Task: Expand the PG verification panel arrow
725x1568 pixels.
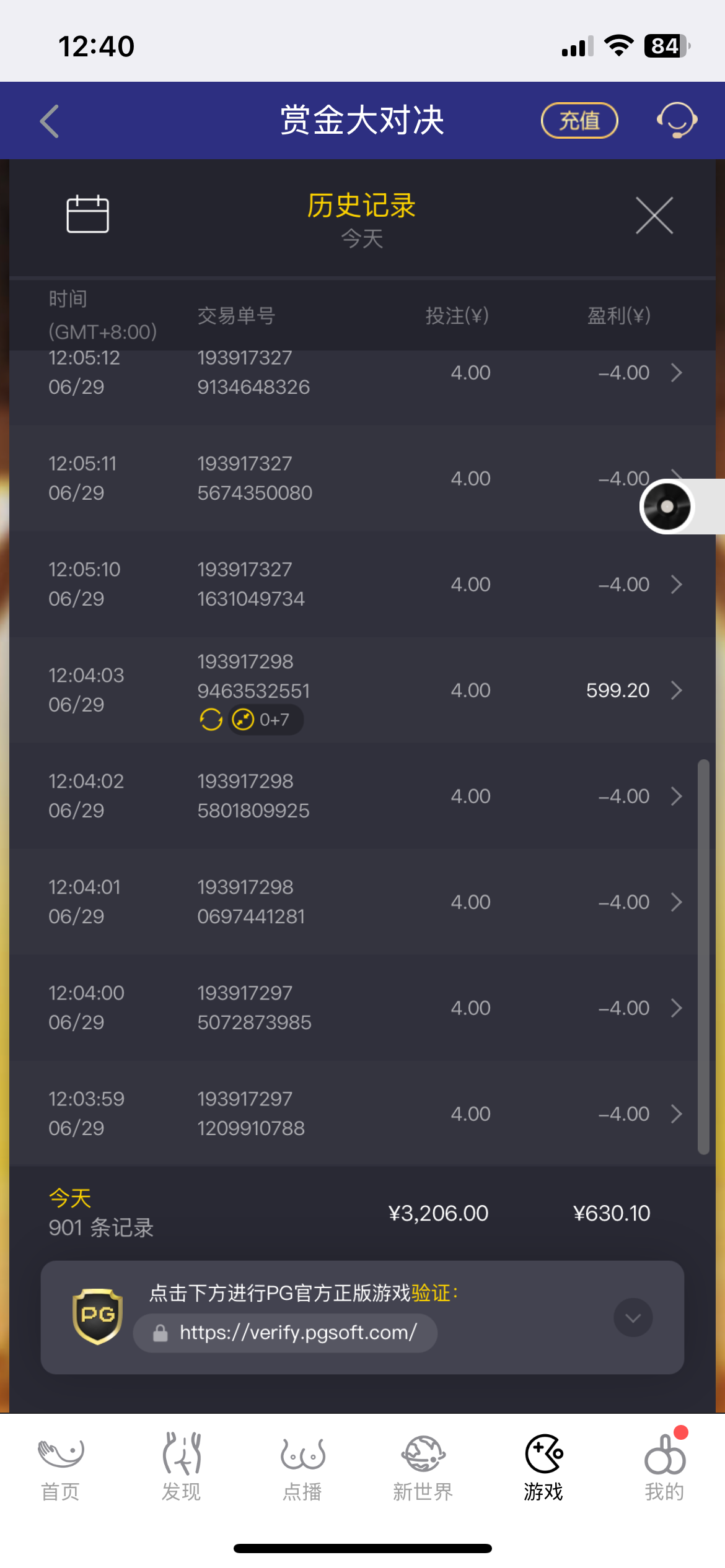Action: point(633,1318)
